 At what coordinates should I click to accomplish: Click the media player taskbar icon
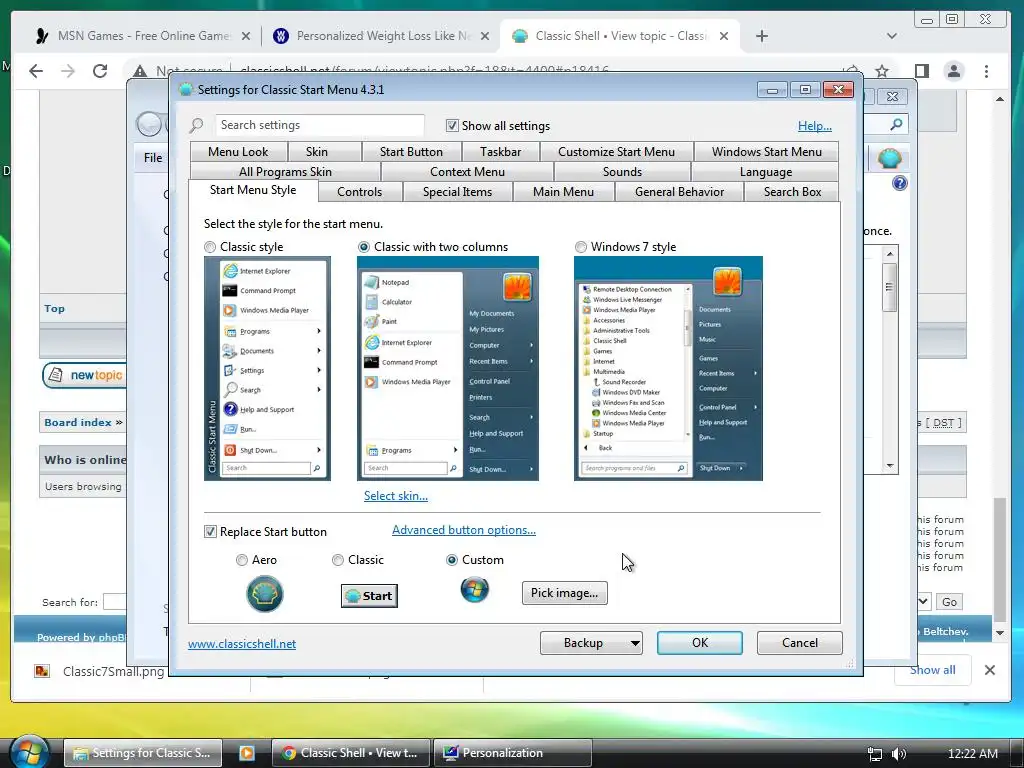(247, 753)
